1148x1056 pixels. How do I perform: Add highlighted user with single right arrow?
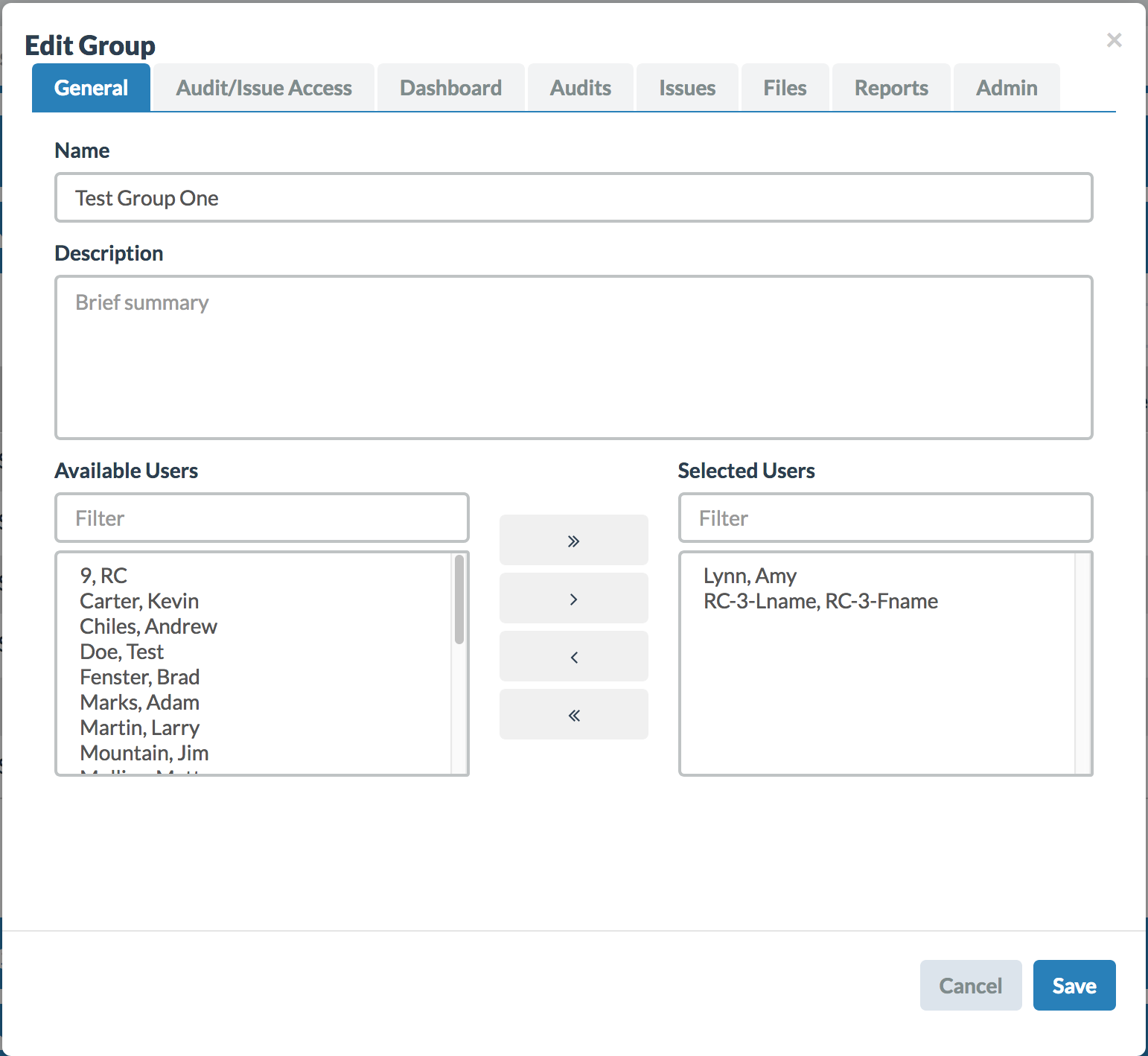pos(573,598)
